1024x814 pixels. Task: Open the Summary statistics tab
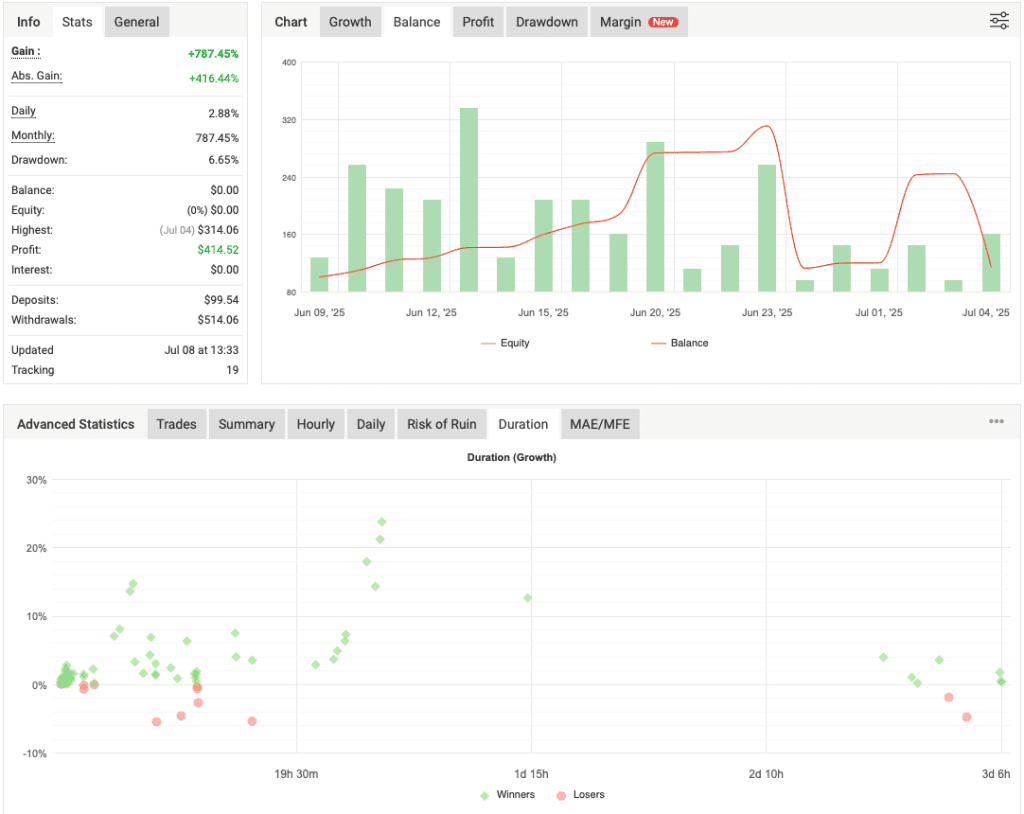click(246, 423)
